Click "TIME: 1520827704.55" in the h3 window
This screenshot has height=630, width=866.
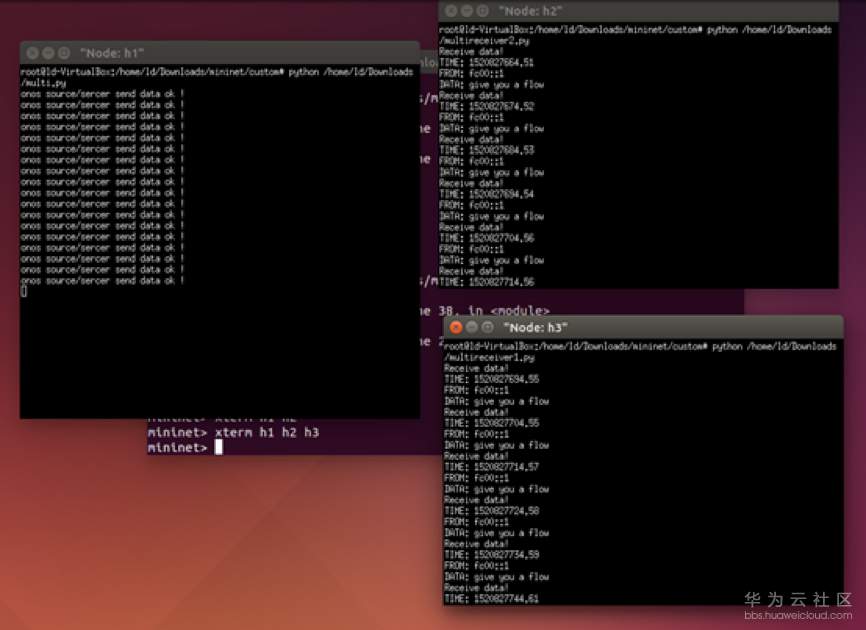coord(492,423)
